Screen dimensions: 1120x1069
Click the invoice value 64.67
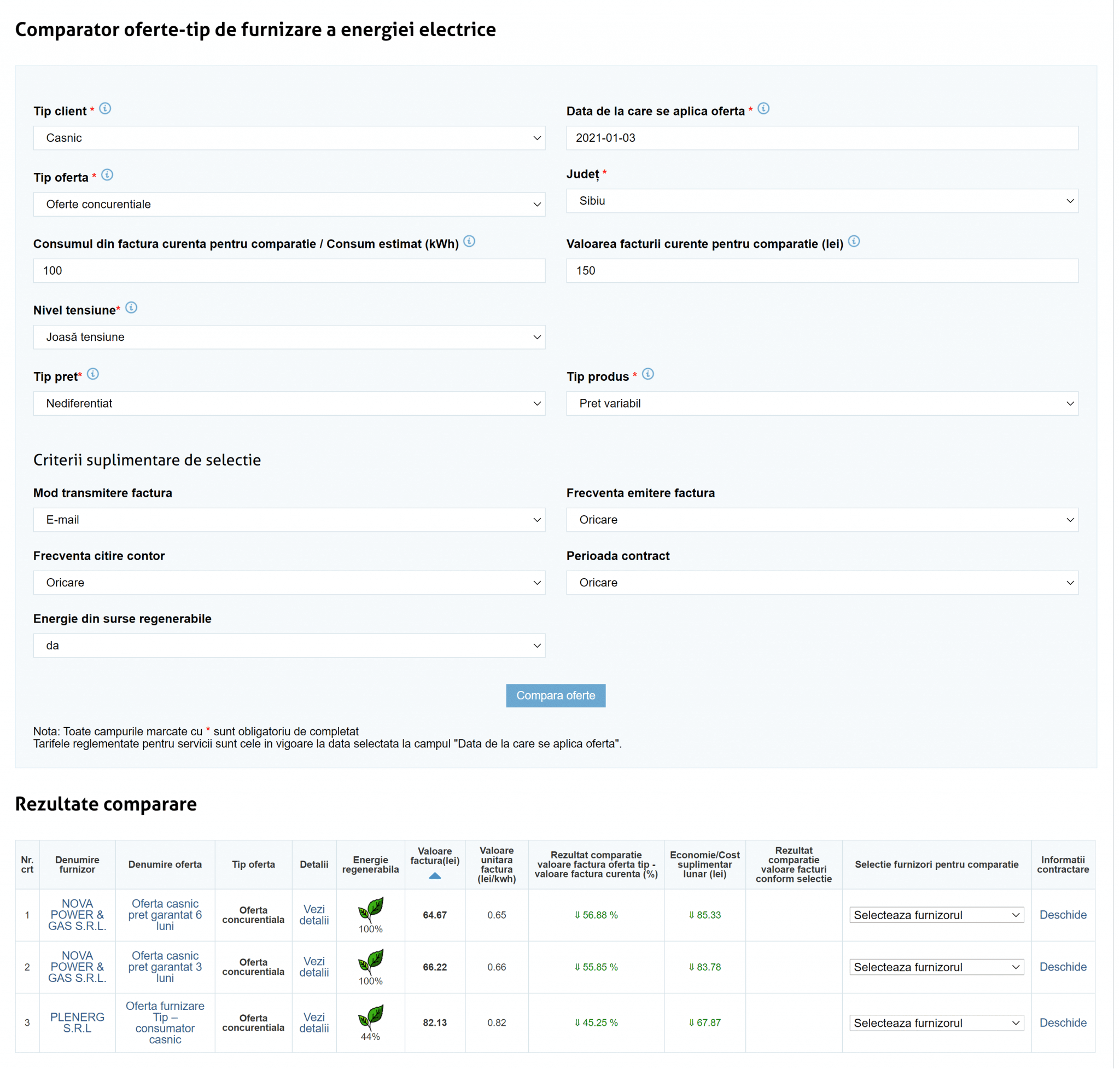[x=435, y=915]
